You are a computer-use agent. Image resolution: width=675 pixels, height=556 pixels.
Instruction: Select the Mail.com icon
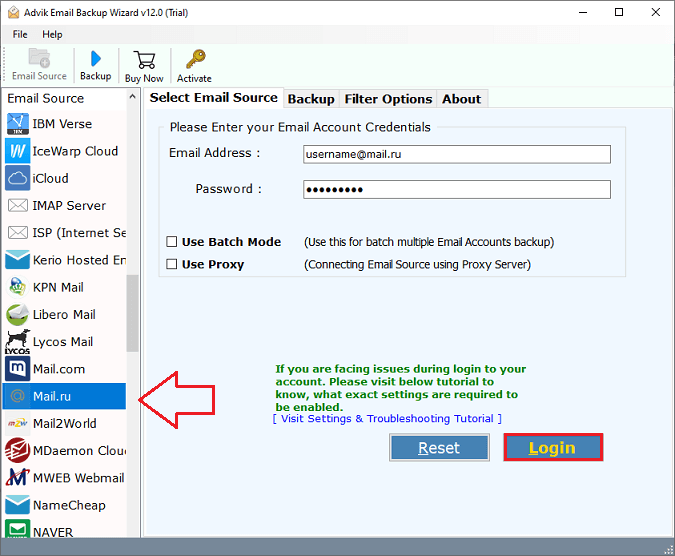(x=18, y=369)
